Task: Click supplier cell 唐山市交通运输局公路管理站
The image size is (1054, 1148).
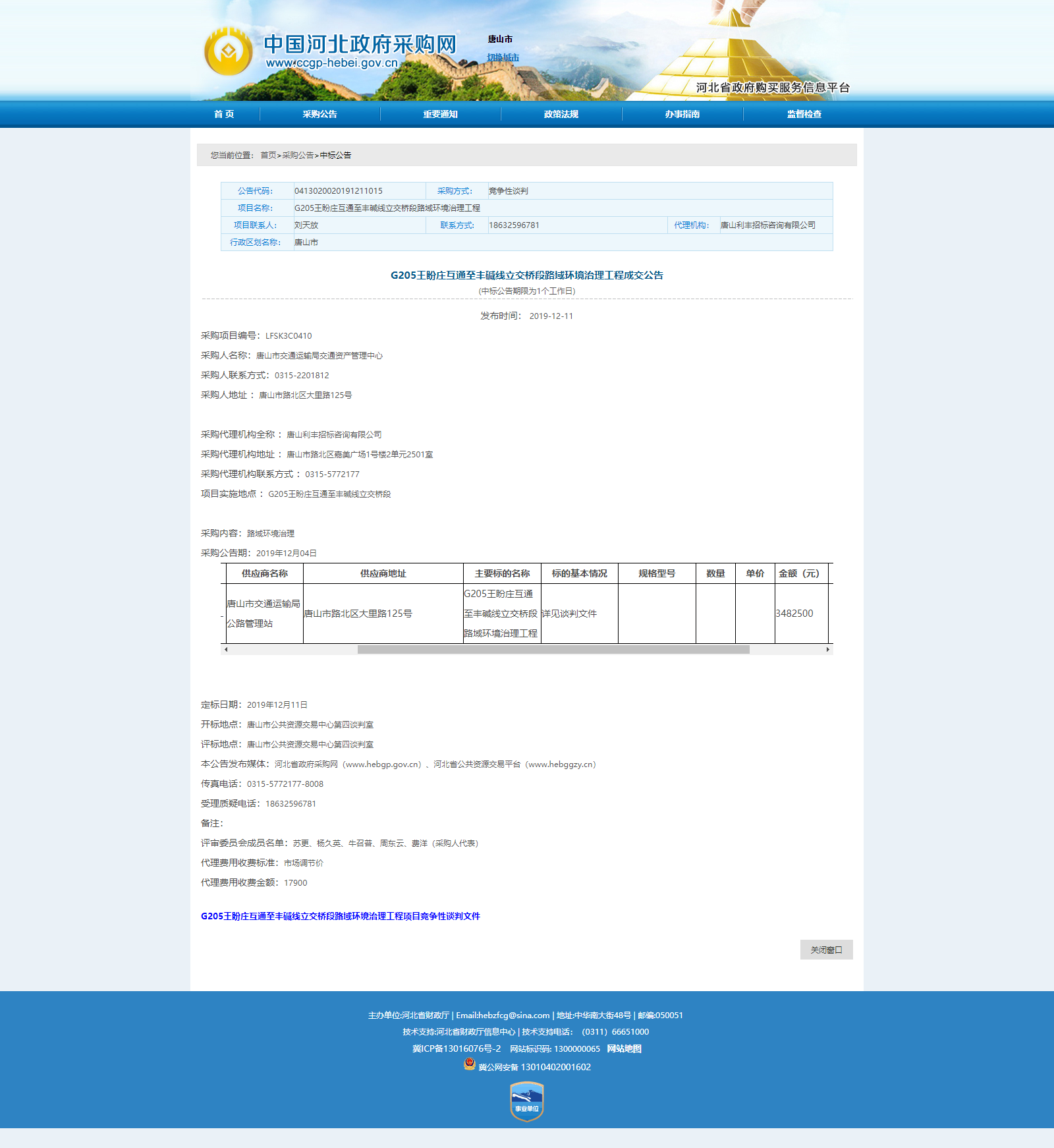Action: pos(263,614)
